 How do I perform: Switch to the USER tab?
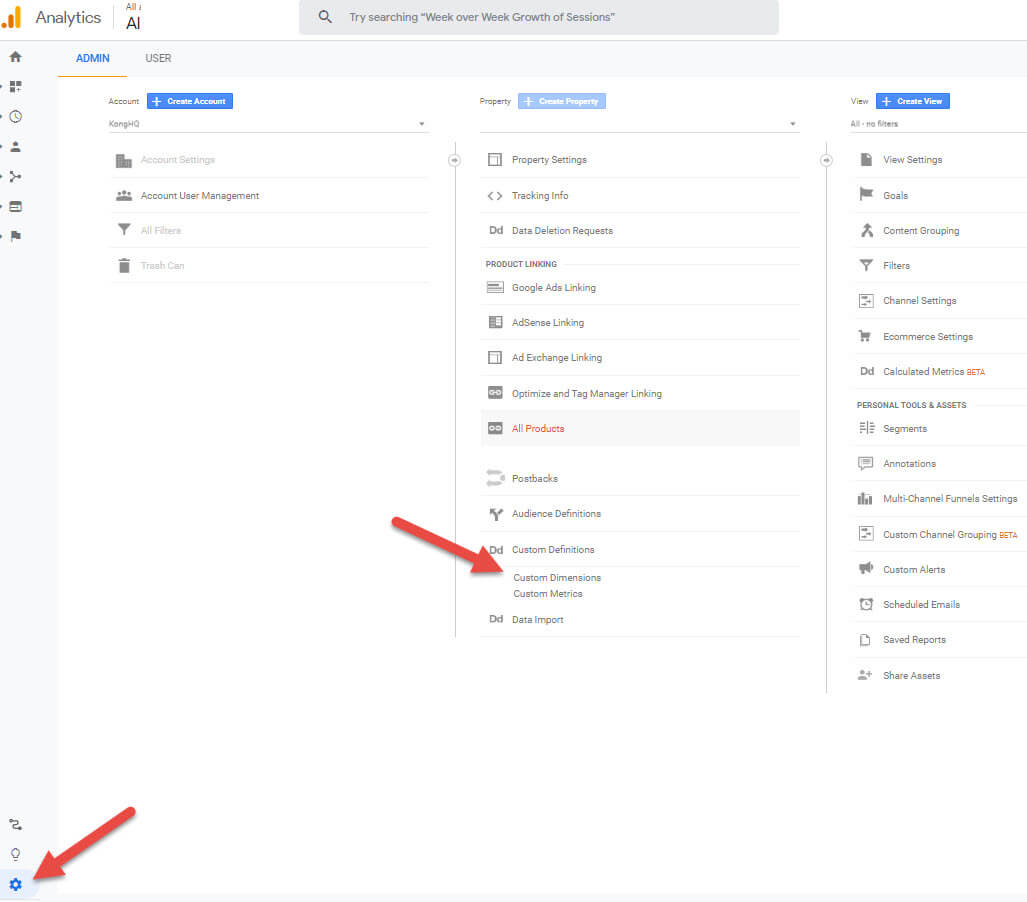pos(158,58)
